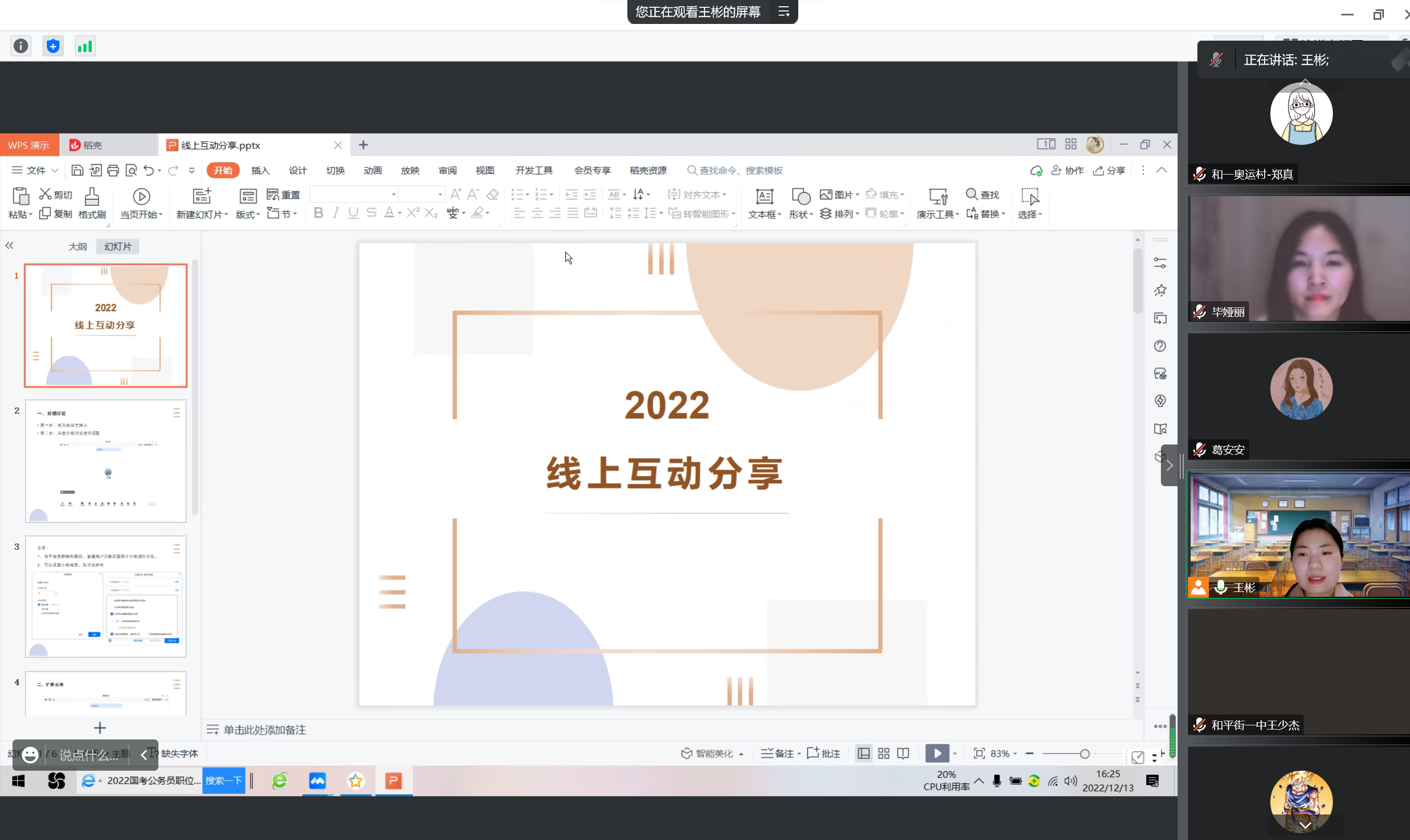This screenshot has height=840, width=1410.
Task: Switch to the 大纲 (Outline) pane tab
Action: coord(78,246)
